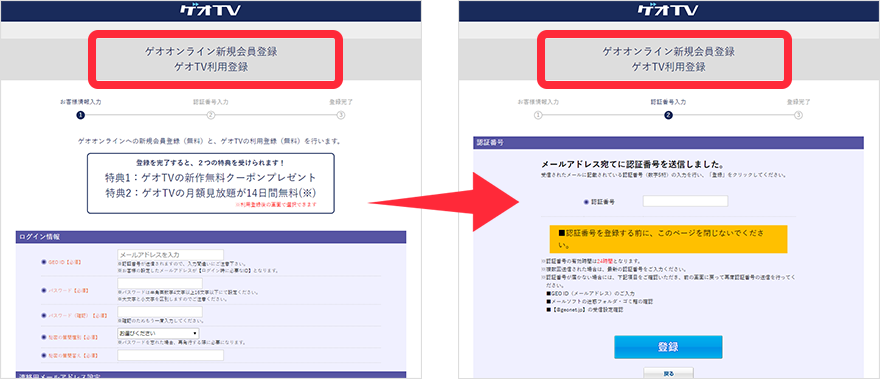
Task: Select step circle 1 on the left page
Action: [x=80, y=115]
